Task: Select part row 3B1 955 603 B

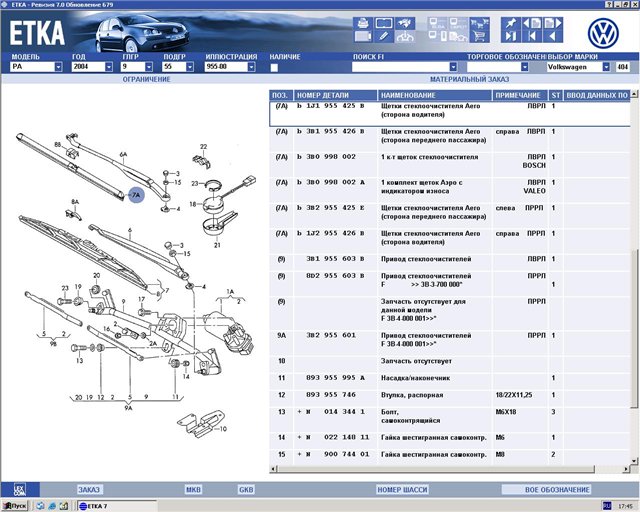Action: (449, 263)
